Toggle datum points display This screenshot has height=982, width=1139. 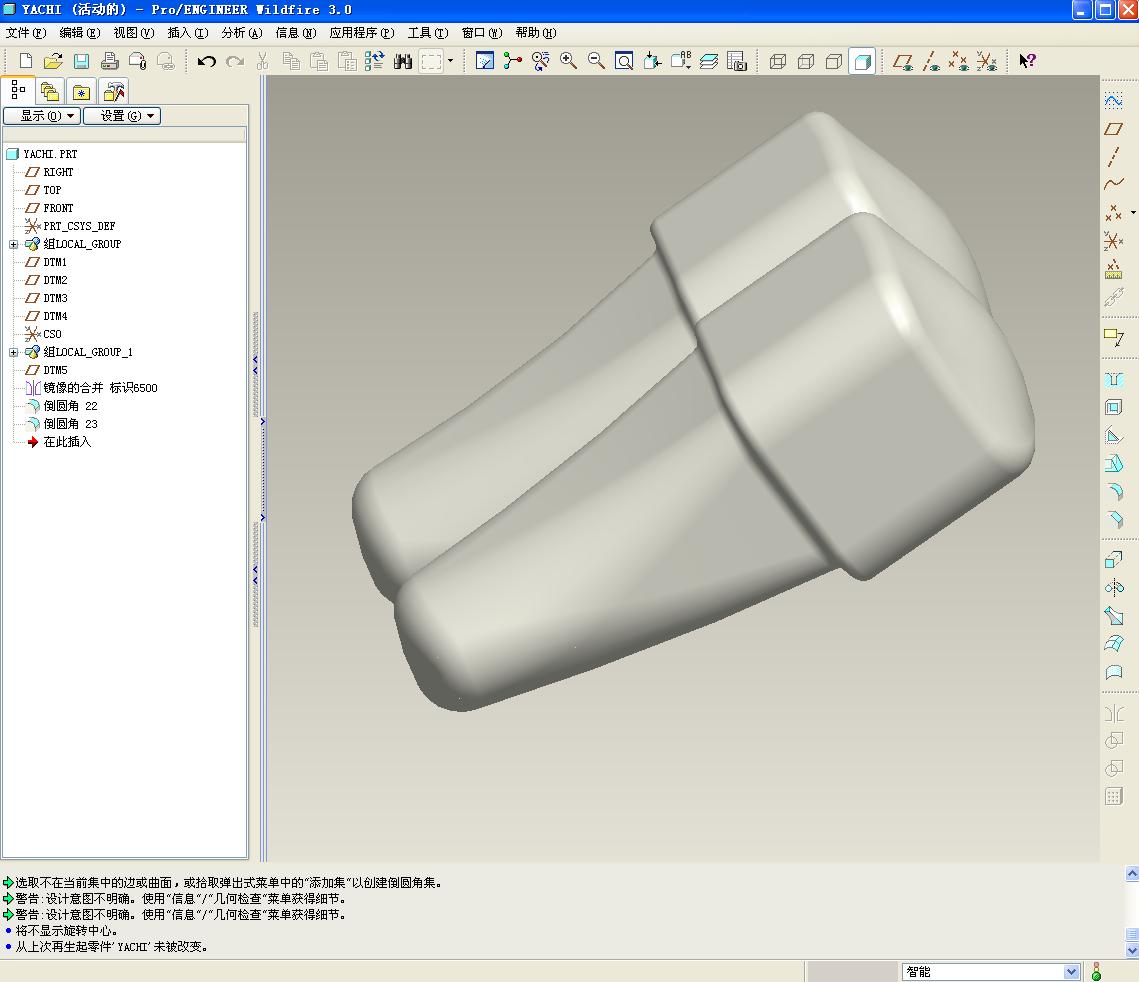coord(958,61)
